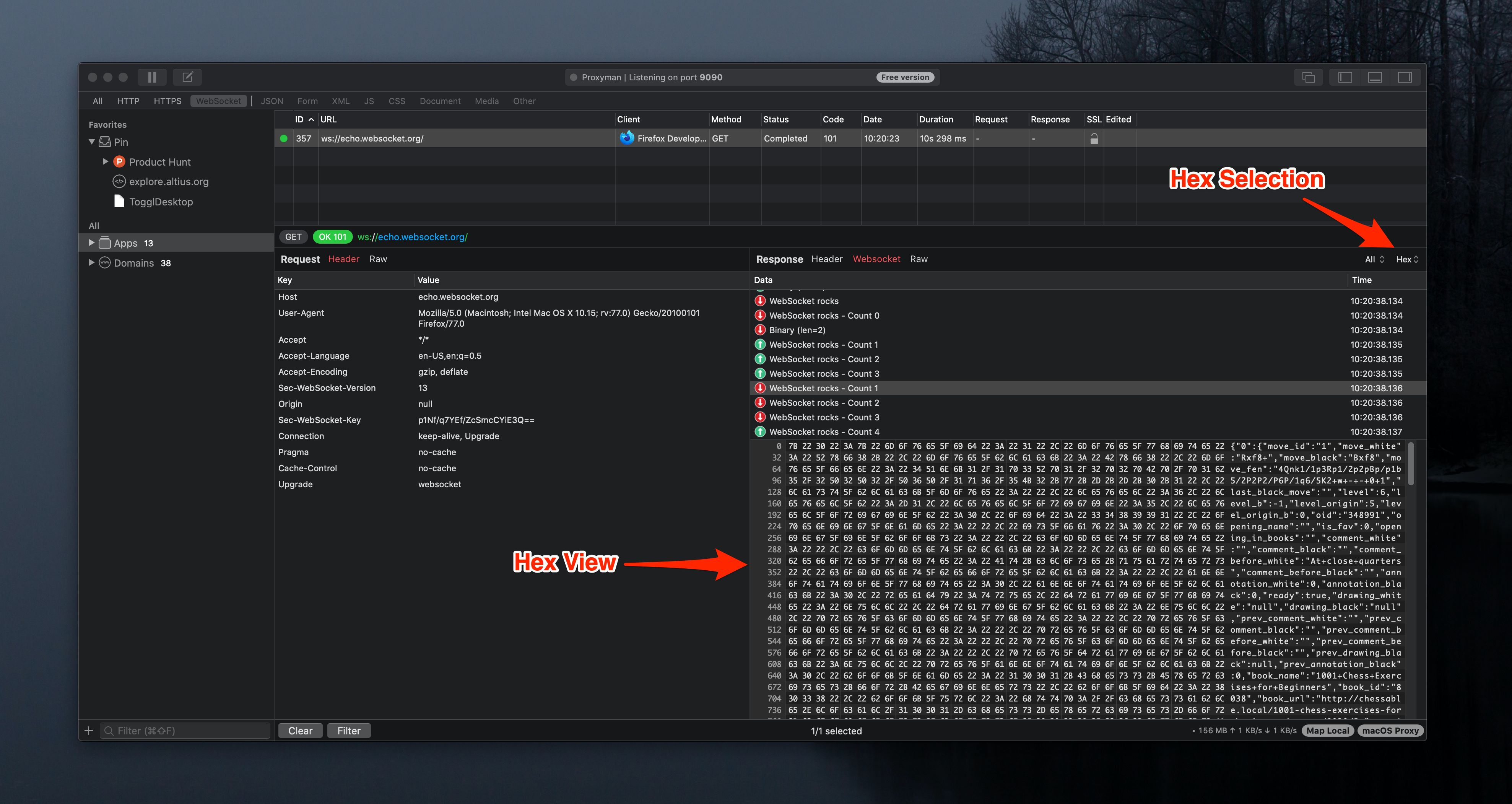Click the plus icon beside filter field
The height and width of the screenshot is (804, 1512).
[89, 731]
